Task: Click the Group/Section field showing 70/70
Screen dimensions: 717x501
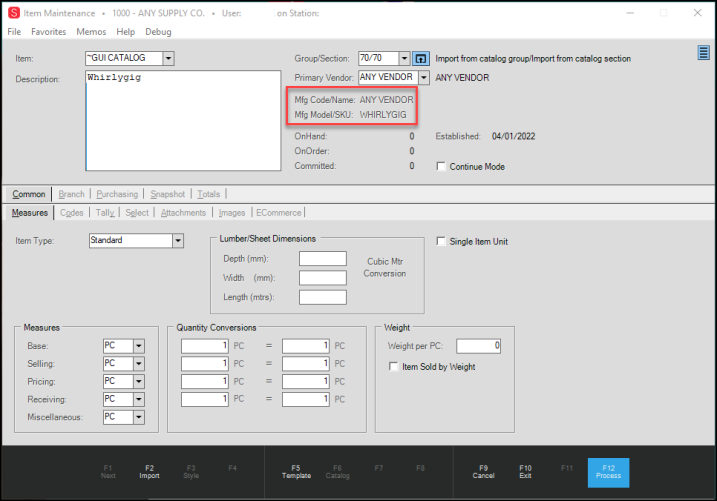Action: 378,58
